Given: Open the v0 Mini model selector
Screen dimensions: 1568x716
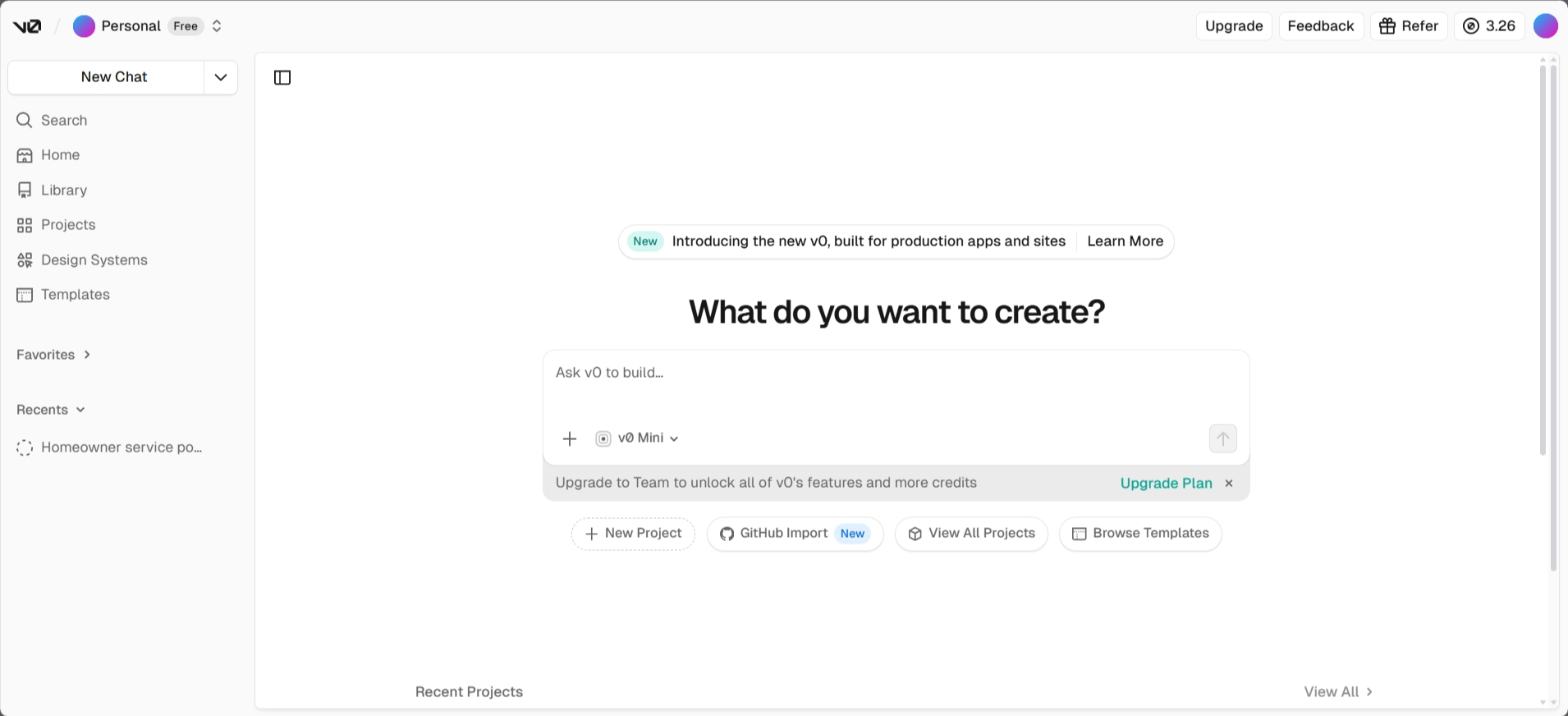Looking at the screenshot, I should click(638, 438).
